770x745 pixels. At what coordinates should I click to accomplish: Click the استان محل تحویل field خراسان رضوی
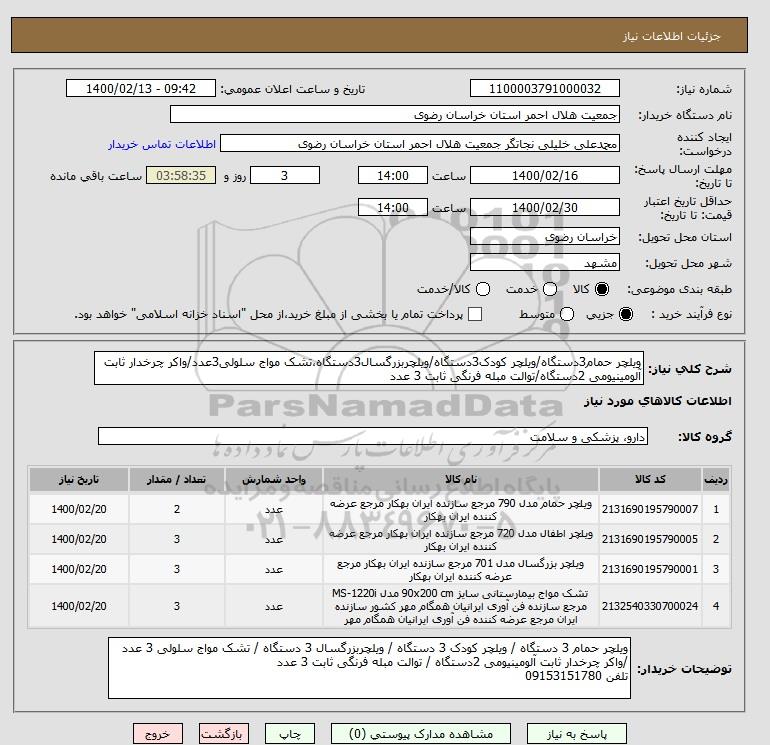coord(545,237)
